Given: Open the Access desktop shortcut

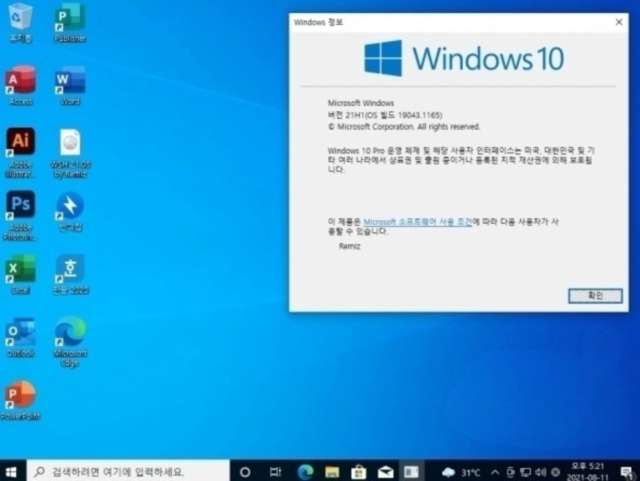Looking at the screenshot, I should [x=20, y=80].
